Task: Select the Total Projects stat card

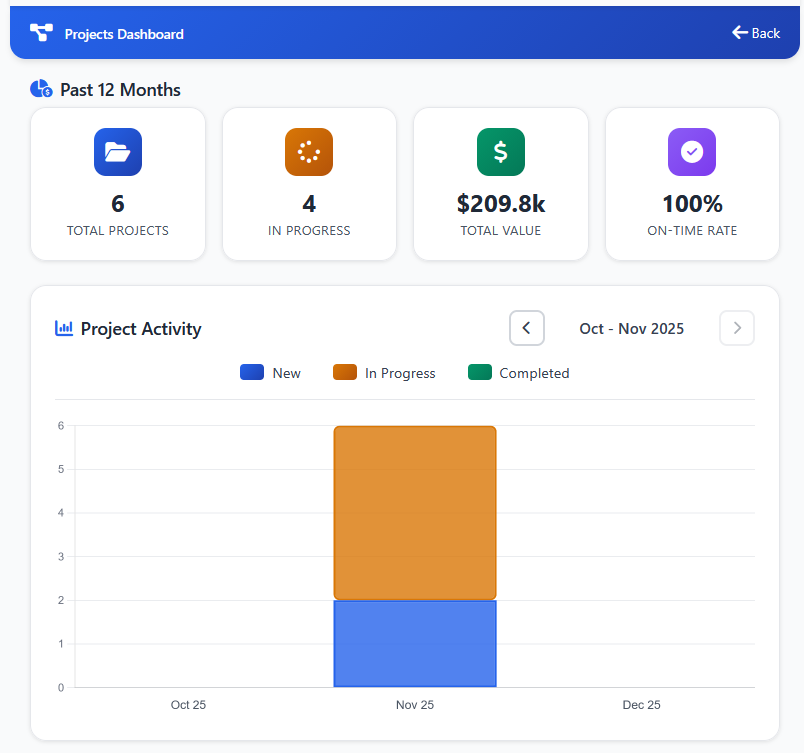Action: (117, 184)
